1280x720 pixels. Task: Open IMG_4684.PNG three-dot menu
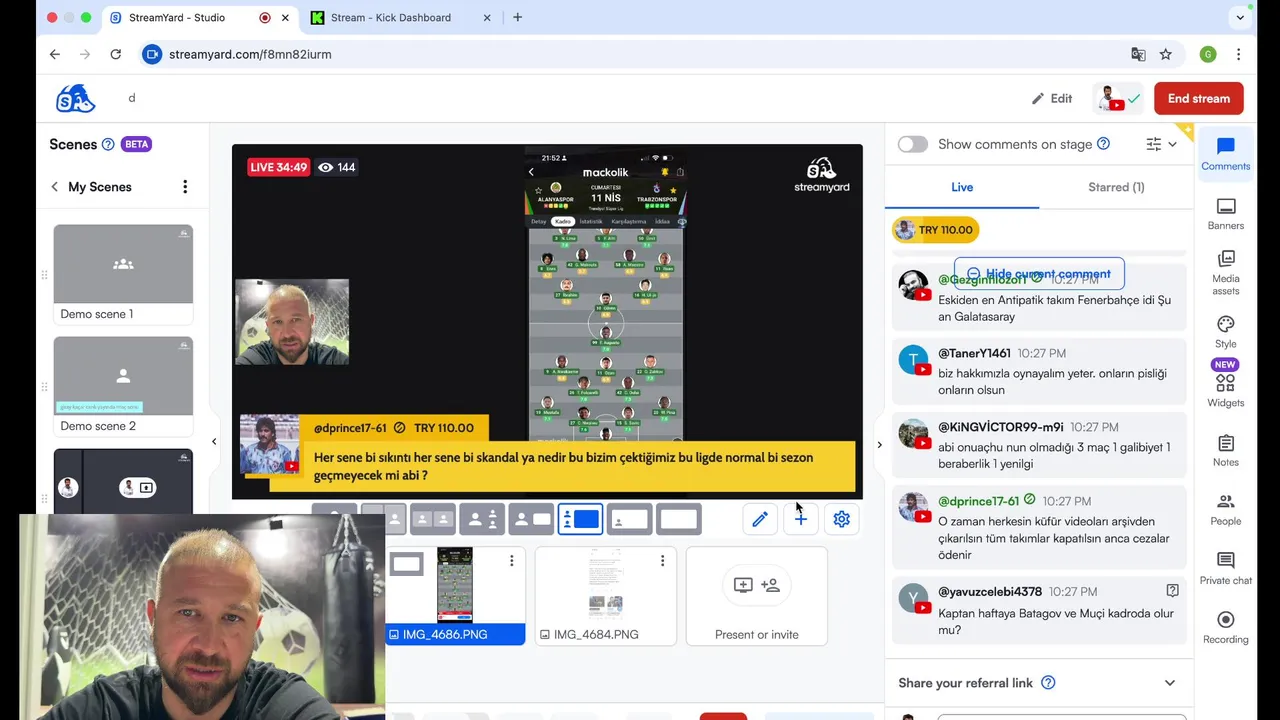click(x=662, y=561)
